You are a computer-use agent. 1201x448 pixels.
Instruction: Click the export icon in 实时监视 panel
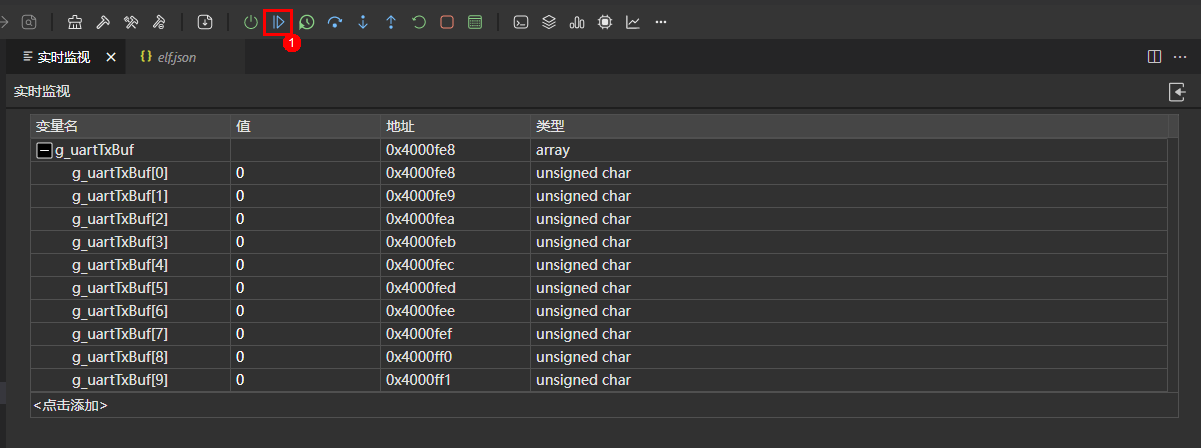click(1177, 92)
